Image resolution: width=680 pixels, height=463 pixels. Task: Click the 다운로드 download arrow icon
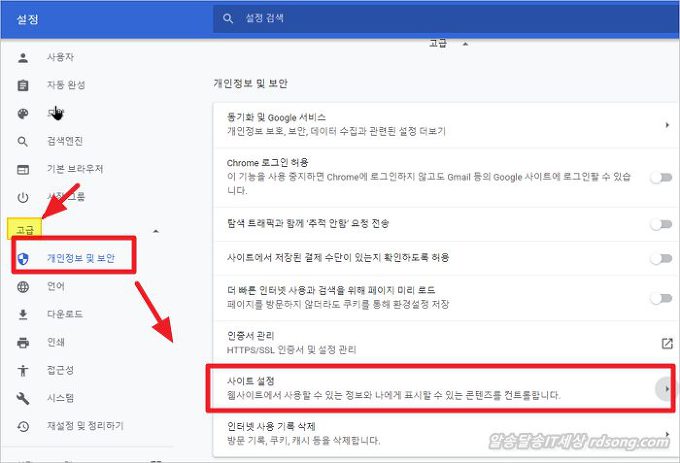coord(23,315)
